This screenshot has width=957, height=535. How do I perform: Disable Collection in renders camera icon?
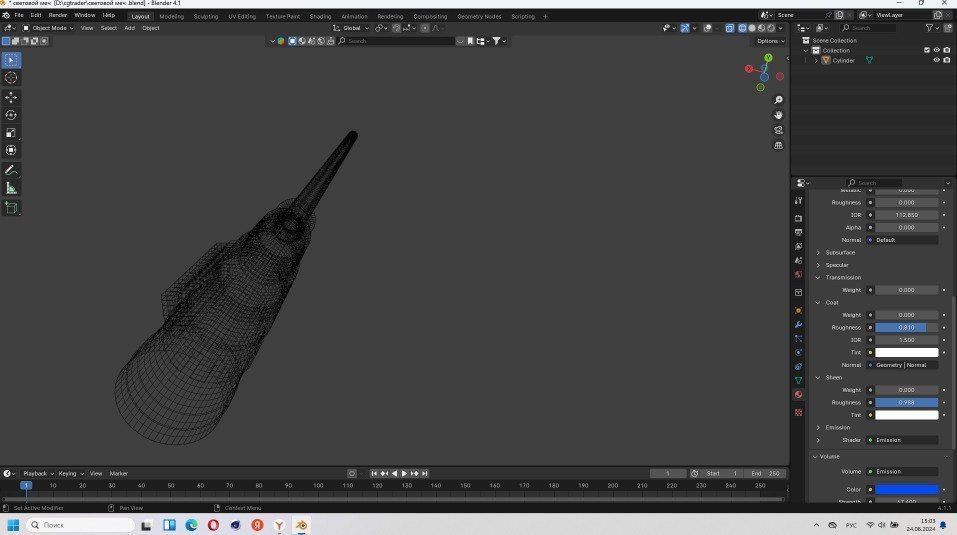click(947, 51)
